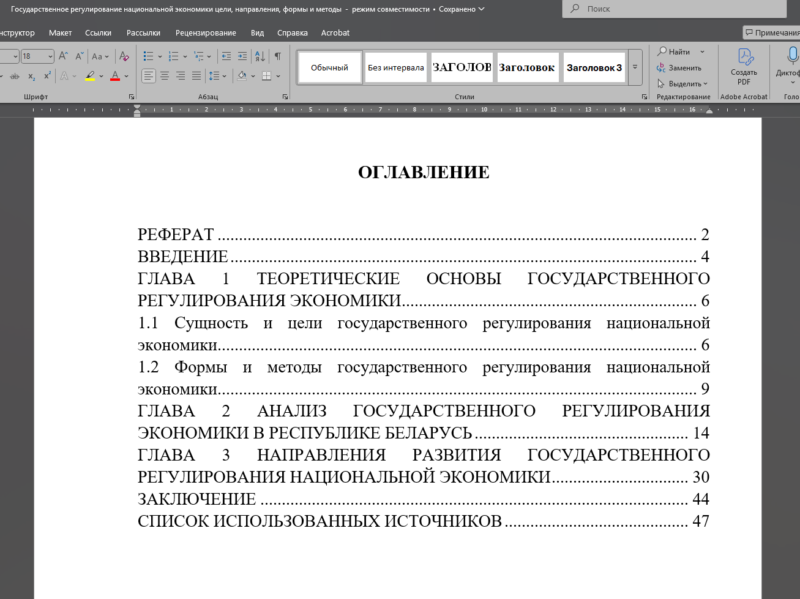Sort text with the A-Я sort icon

(x=260, y=56)
